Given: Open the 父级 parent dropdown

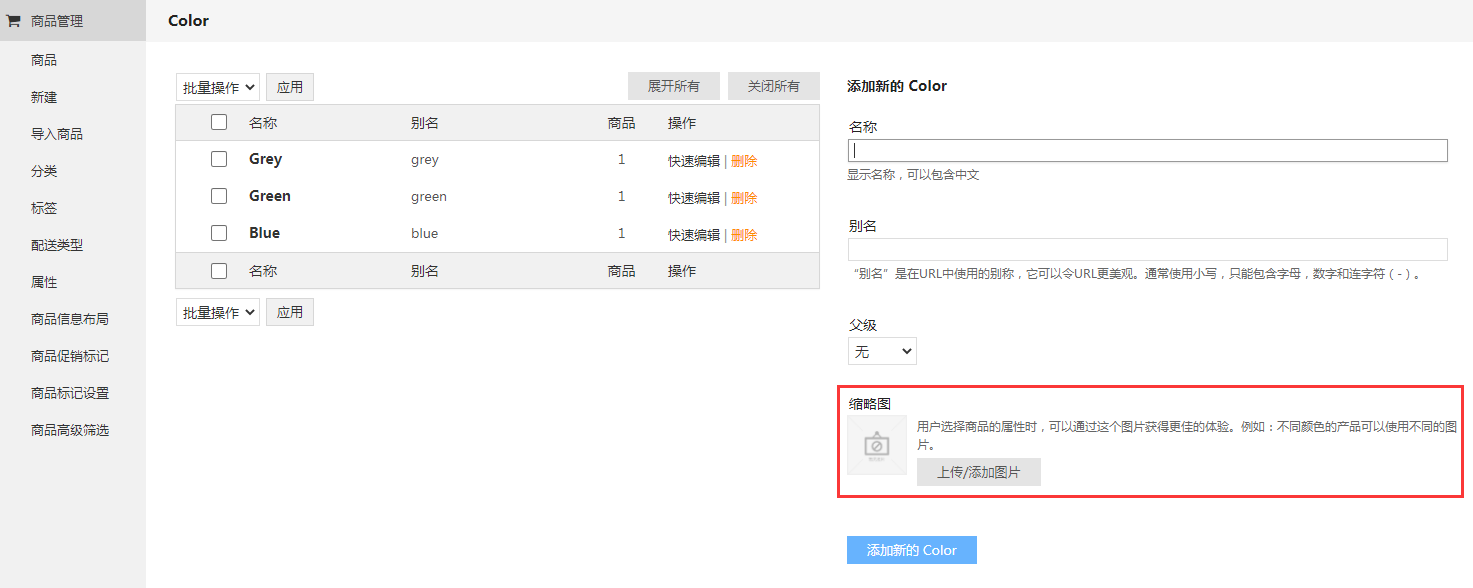Looking at the screenshot, I should pyautogui.click(x=882, y=351).
